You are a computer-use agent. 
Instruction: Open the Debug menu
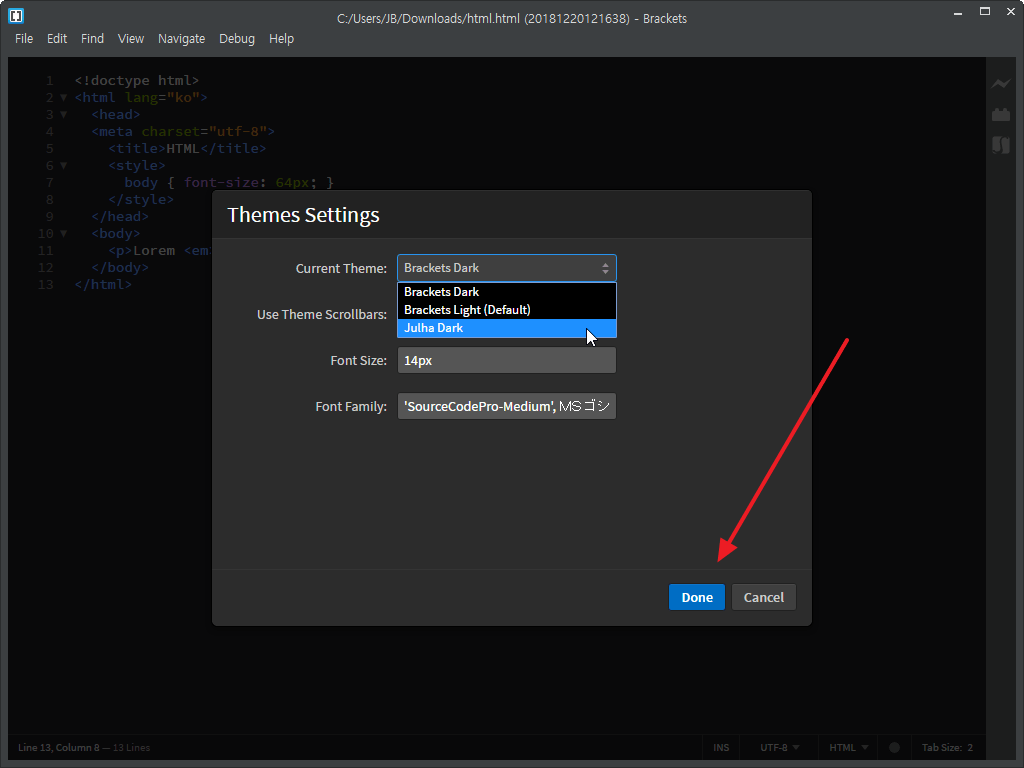pos(236,39)
